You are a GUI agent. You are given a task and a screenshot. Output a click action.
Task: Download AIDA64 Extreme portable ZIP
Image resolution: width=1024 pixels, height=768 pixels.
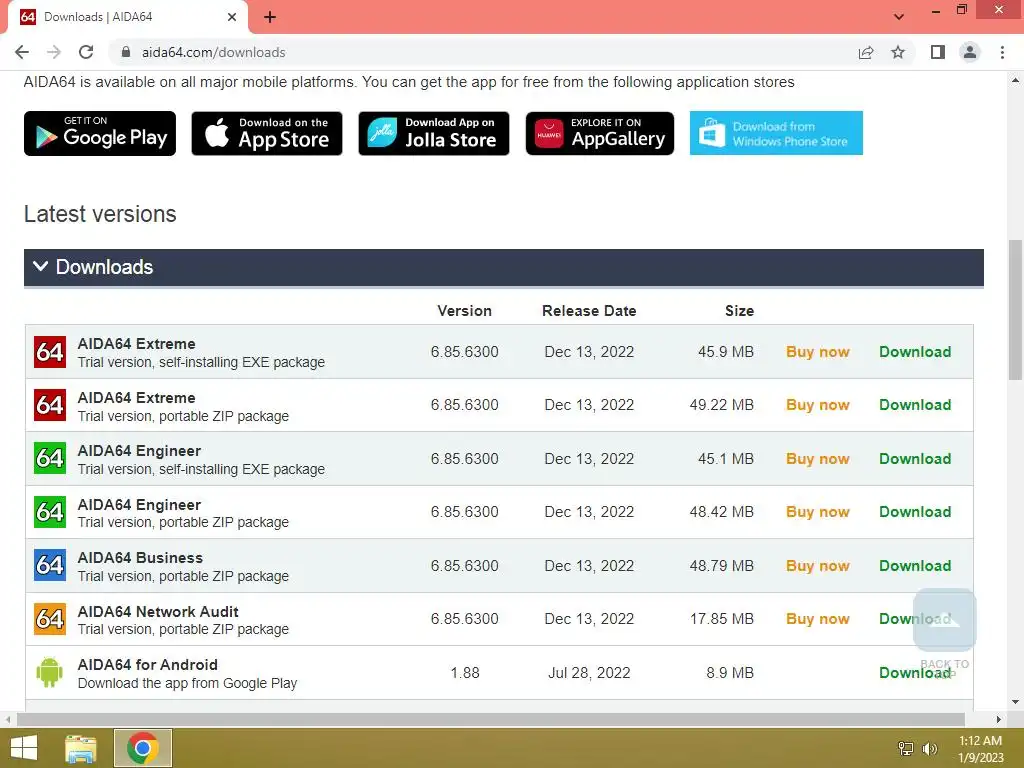click(x=915, y=405)
